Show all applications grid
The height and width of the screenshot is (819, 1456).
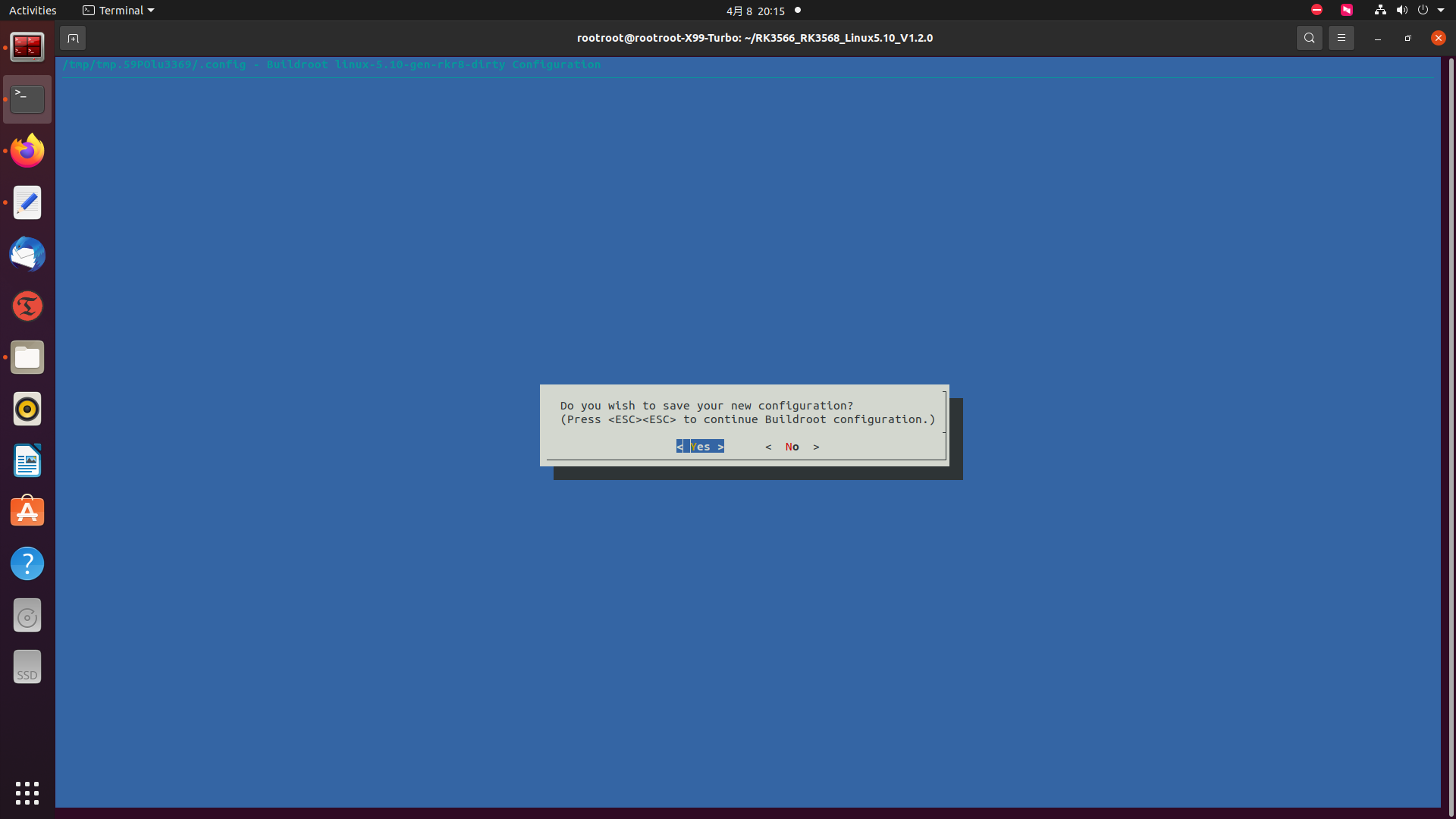27,792
